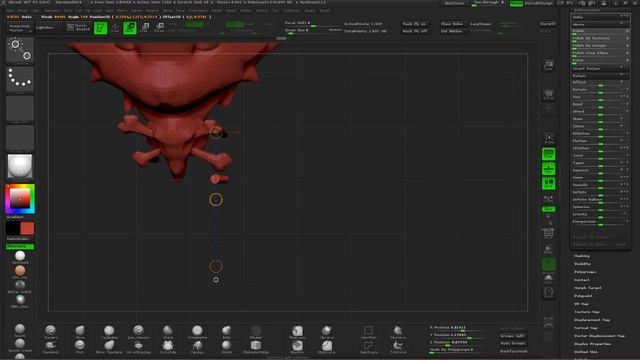Activate Quick Sketch mode
Viewport: 640px width, 360px height.
click(78, 27)
